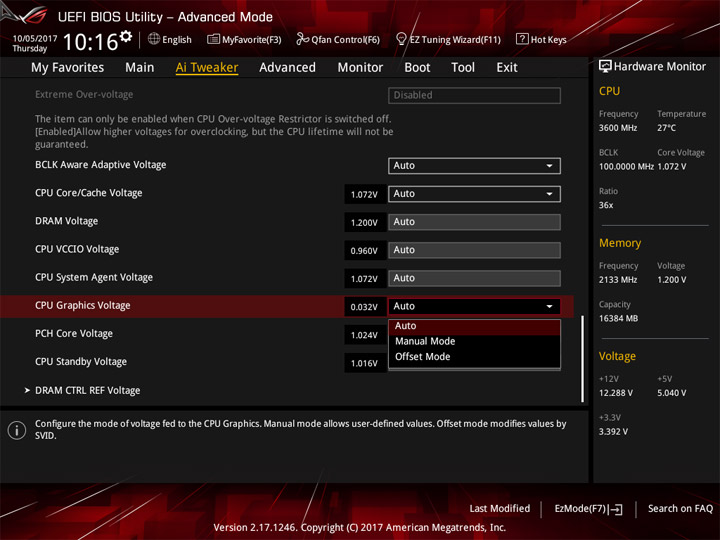Click the 16384 MB capacity value
This screenshot has height=540, width=720.
(618, 319)
